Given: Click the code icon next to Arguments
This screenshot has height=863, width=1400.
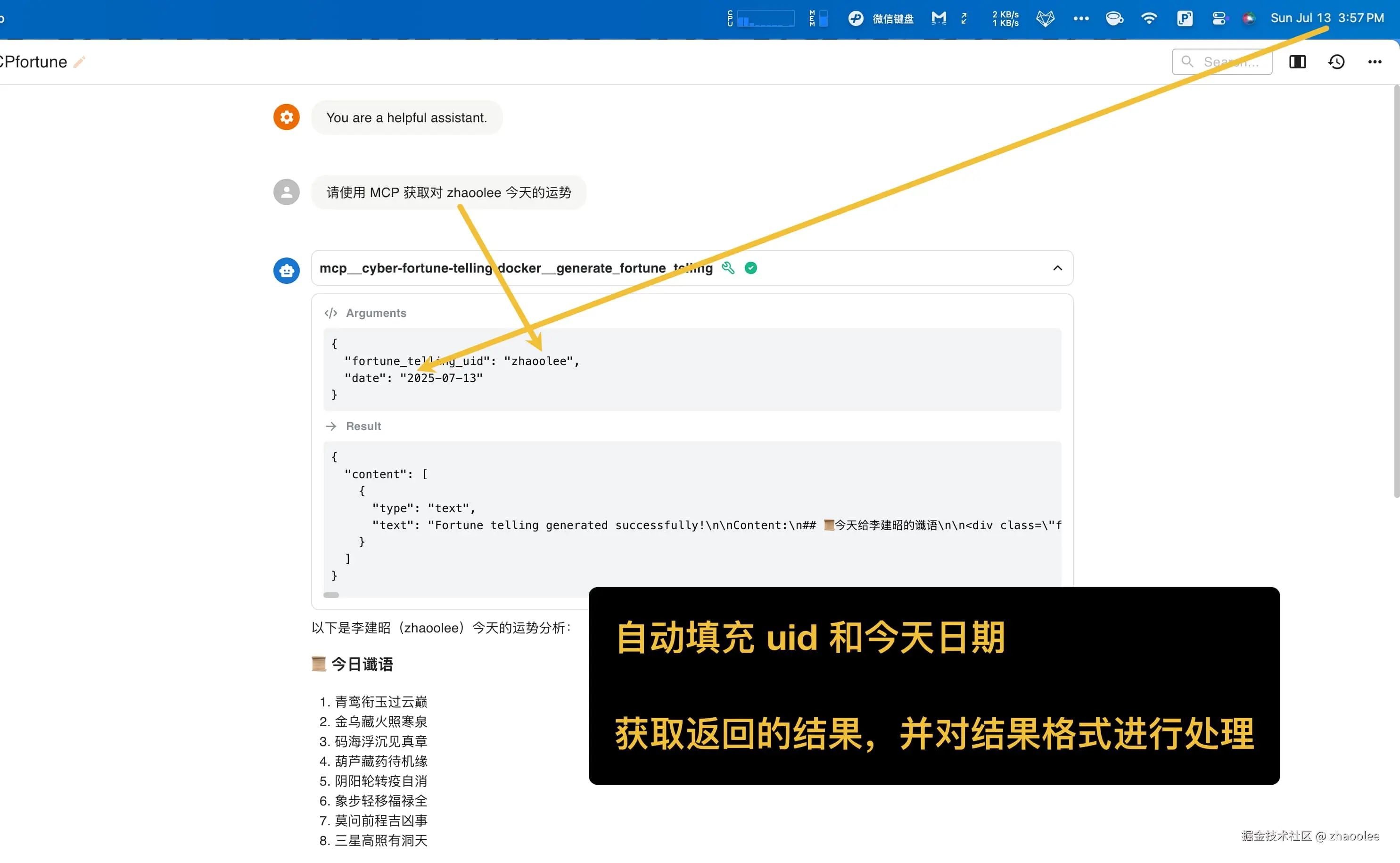Looking at the screenshot, I should (x=331, y=313).
